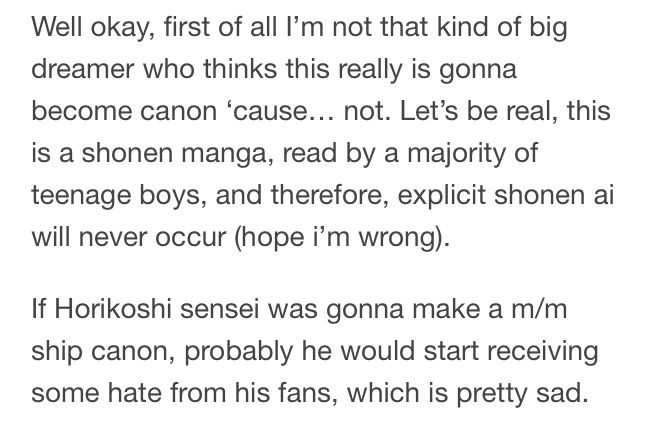Viewport: 647px width, 434px height.
Task: Click the word "Well" at the paragraph start
Action: point(57,27)
